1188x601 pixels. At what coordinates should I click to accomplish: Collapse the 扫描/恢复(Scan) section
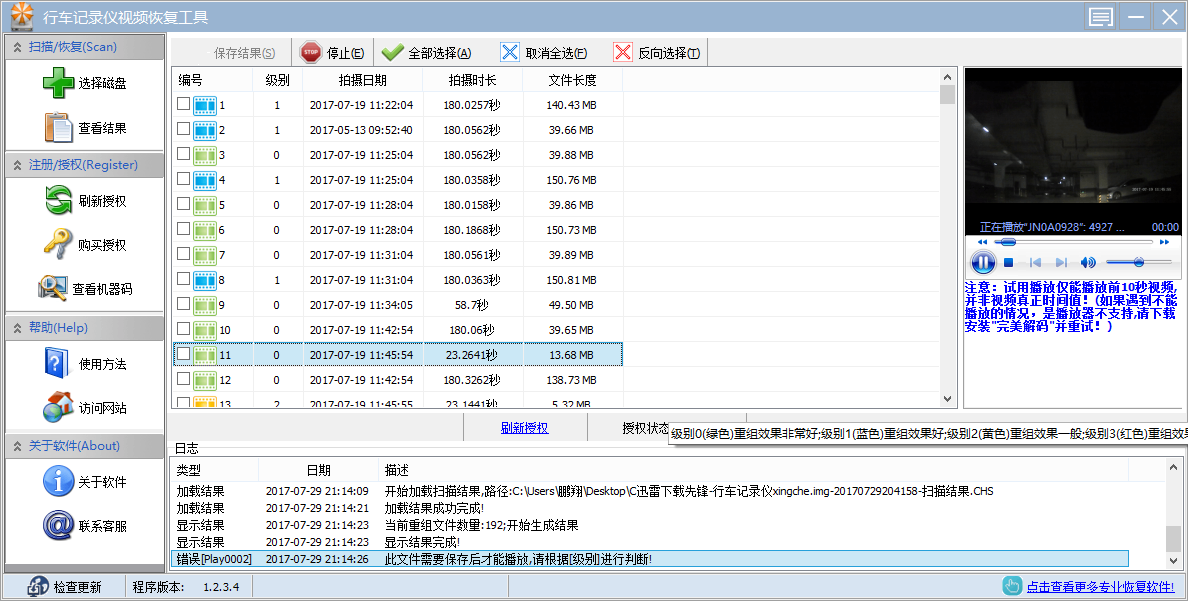pyautogui.click(x=17, y=47)
